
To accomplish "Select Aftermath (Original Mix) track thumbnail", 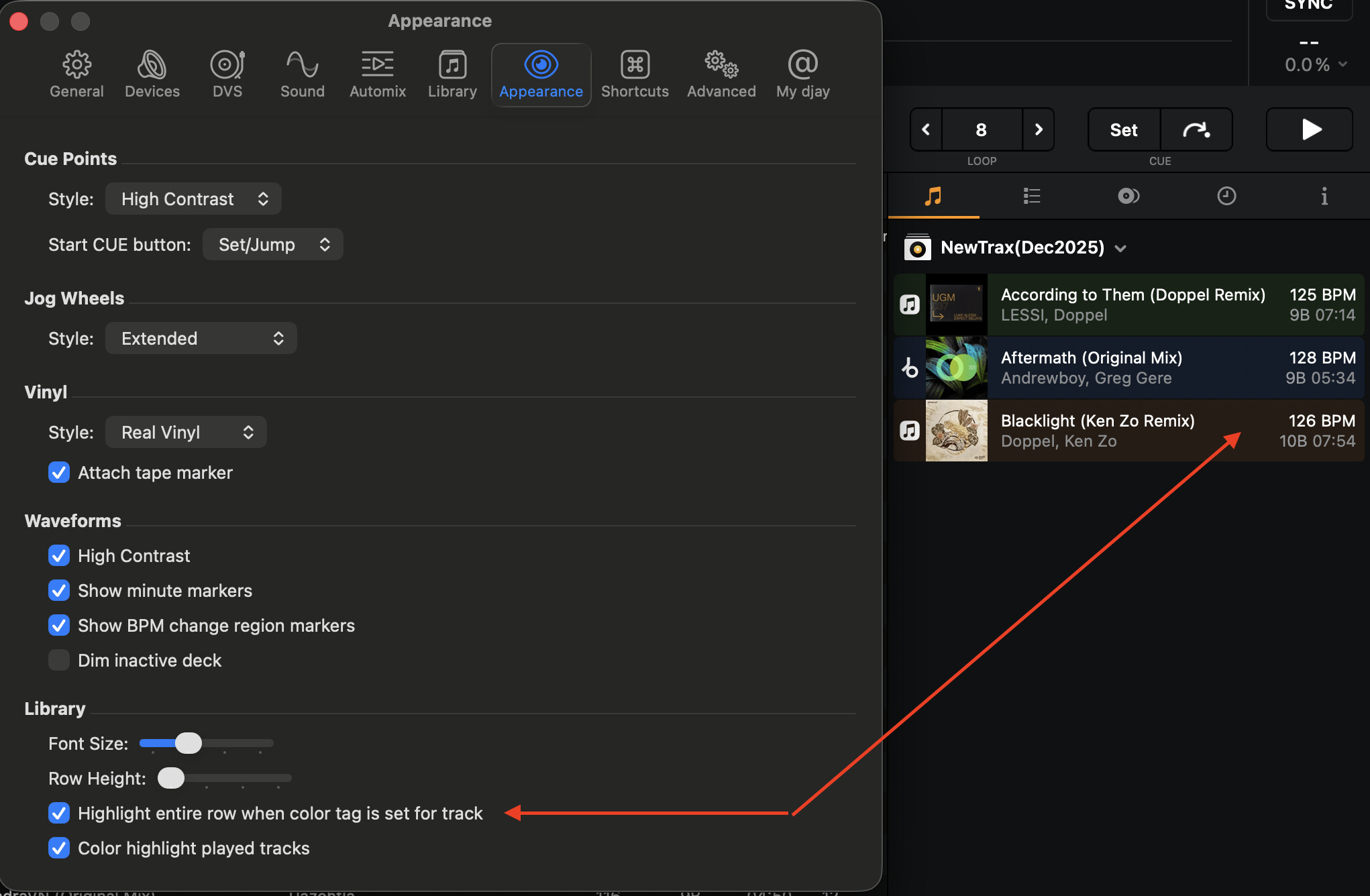I will [x=956, y=368].
